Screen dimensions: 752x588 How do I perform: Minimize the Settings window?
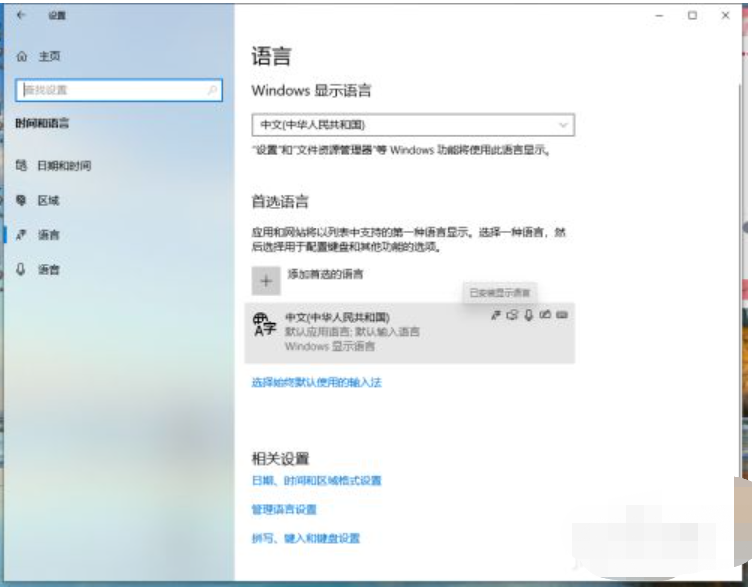pyautogui.click(x=659, y=16)
